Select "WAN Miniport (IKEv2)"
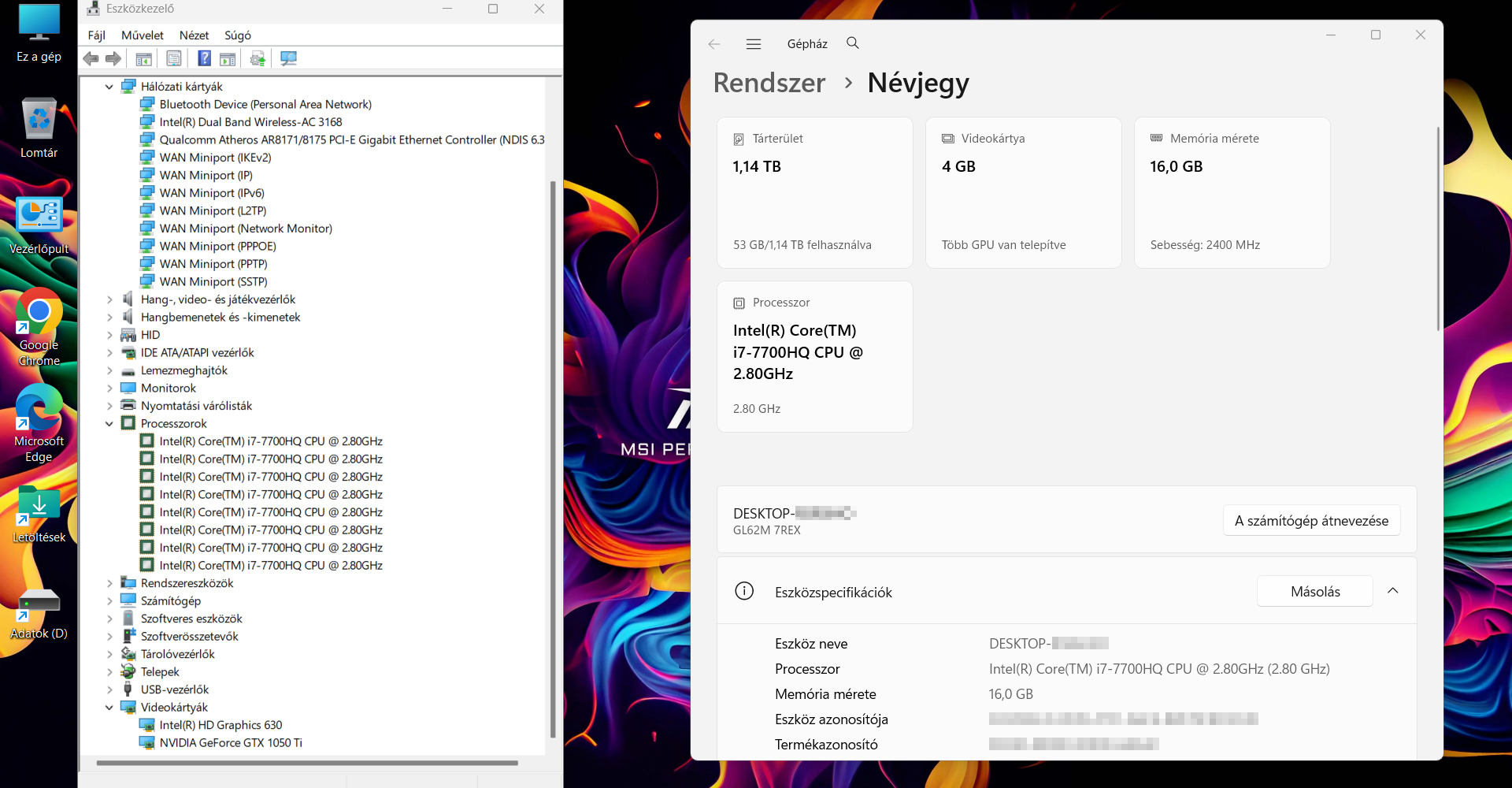The width and height of the screenshot is (1512, 788). point(215,158)
